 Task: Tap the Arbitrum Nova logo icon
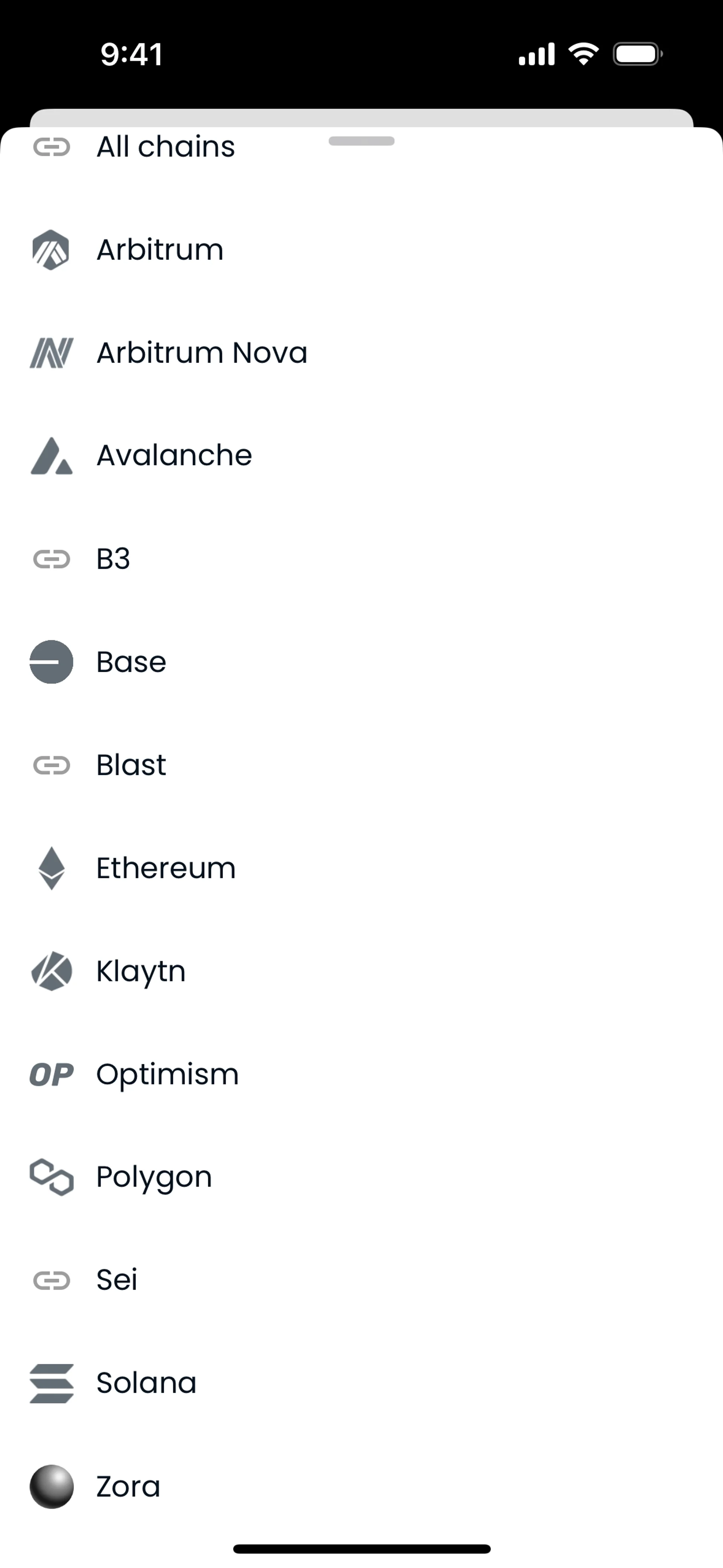[51, 353]
